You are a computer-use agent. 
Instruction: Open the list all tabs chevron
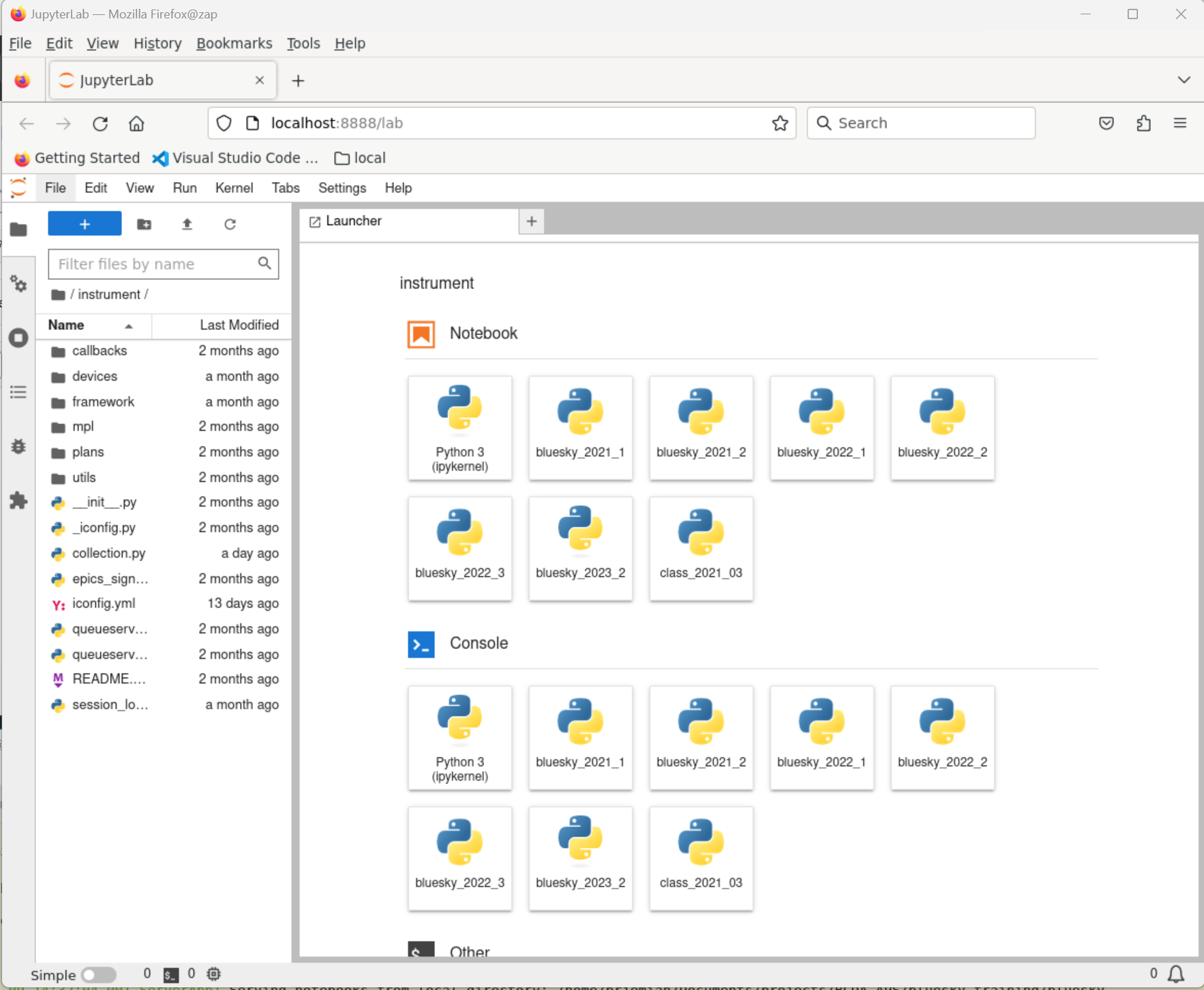coord(1184,80)
